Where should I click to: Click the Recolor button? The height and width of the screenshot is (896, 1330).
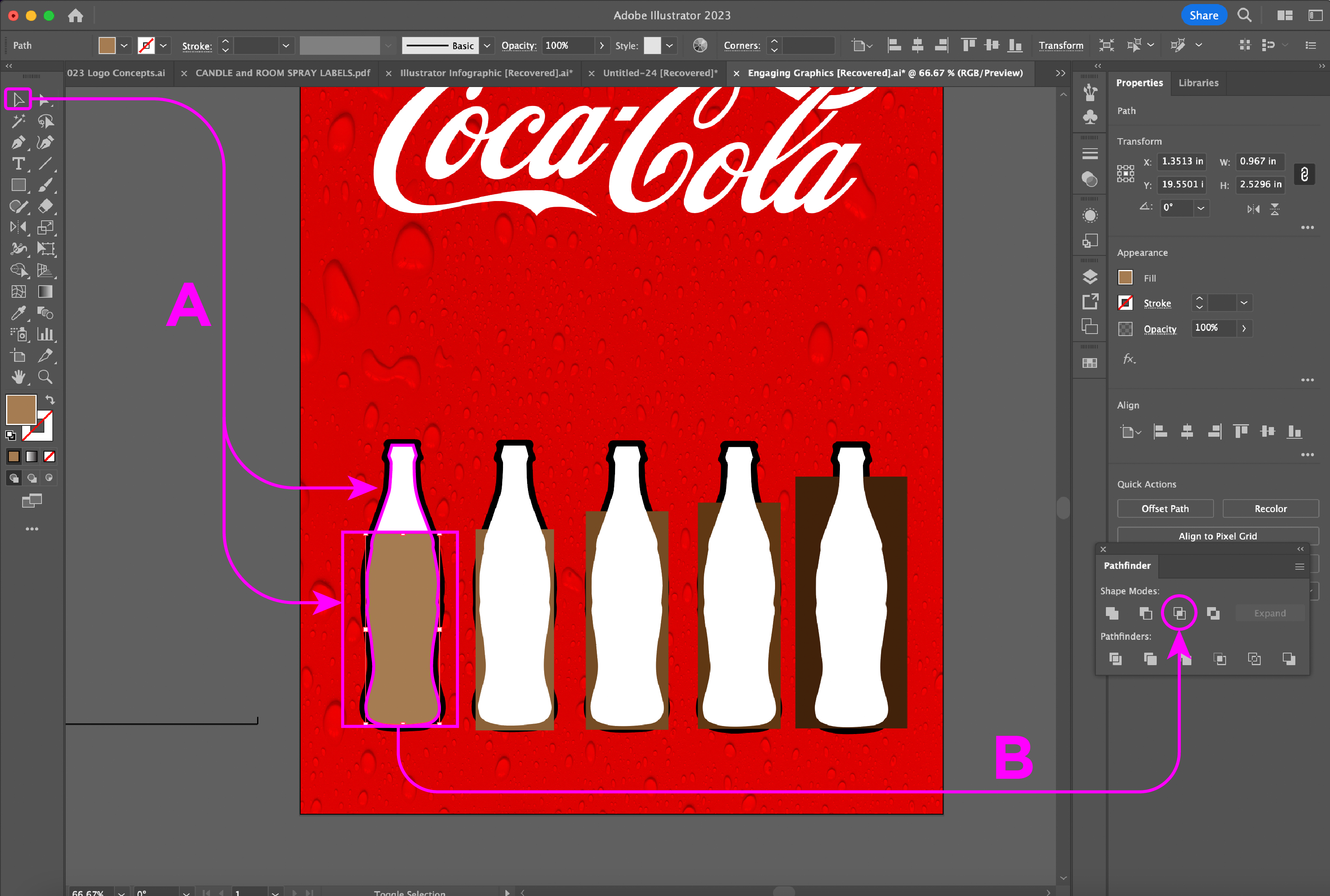pyautogui.click(x=1270, y=508)
